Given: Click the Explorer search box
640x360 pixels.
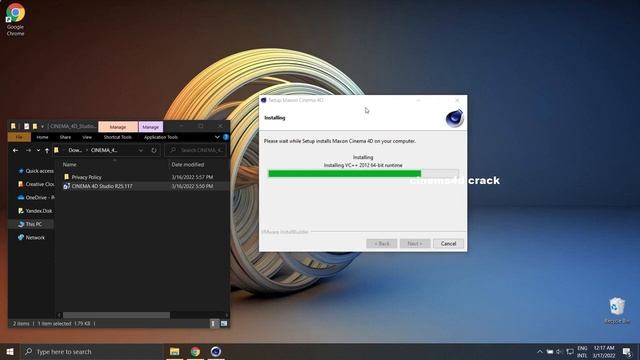Looking at the screenshot, I should [196, 150].
